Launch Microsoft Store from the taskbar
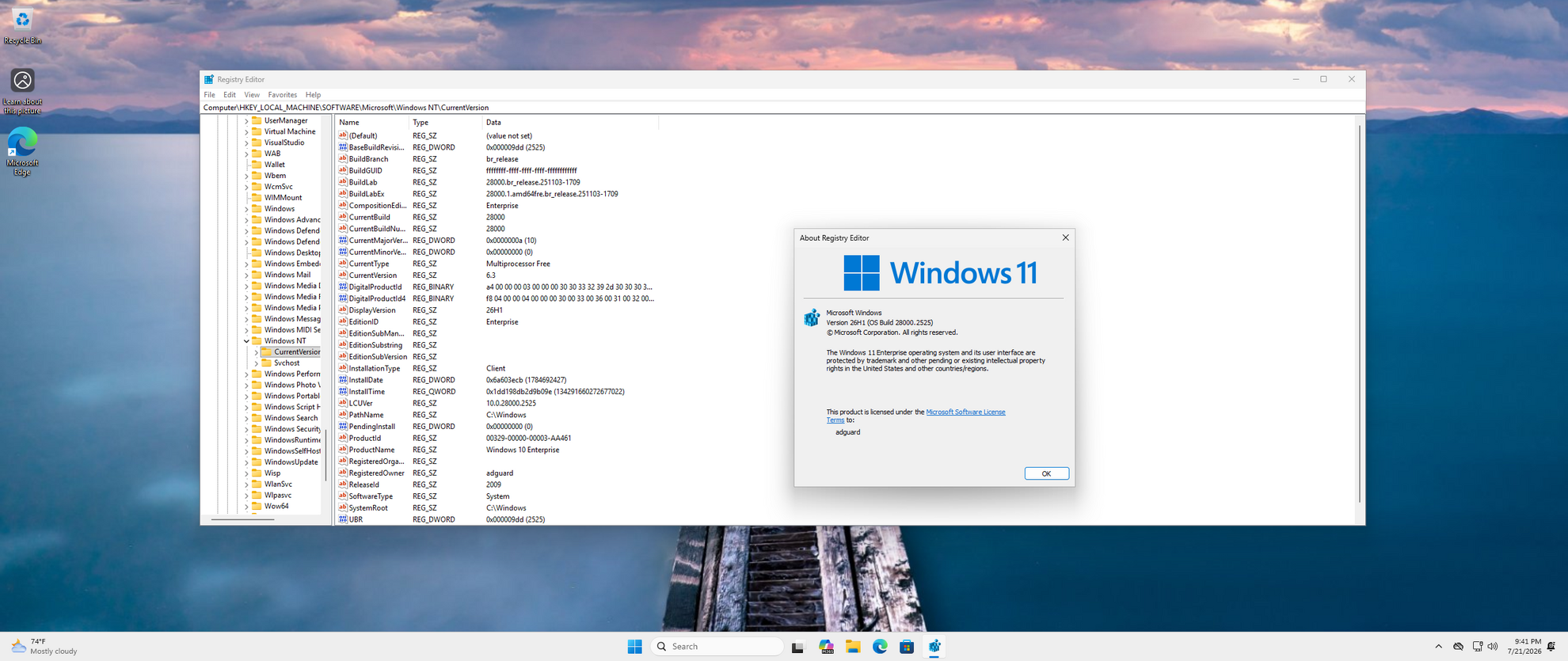Image resolution: width=1568 pixels, height=661 pixels. pos(907,647)
